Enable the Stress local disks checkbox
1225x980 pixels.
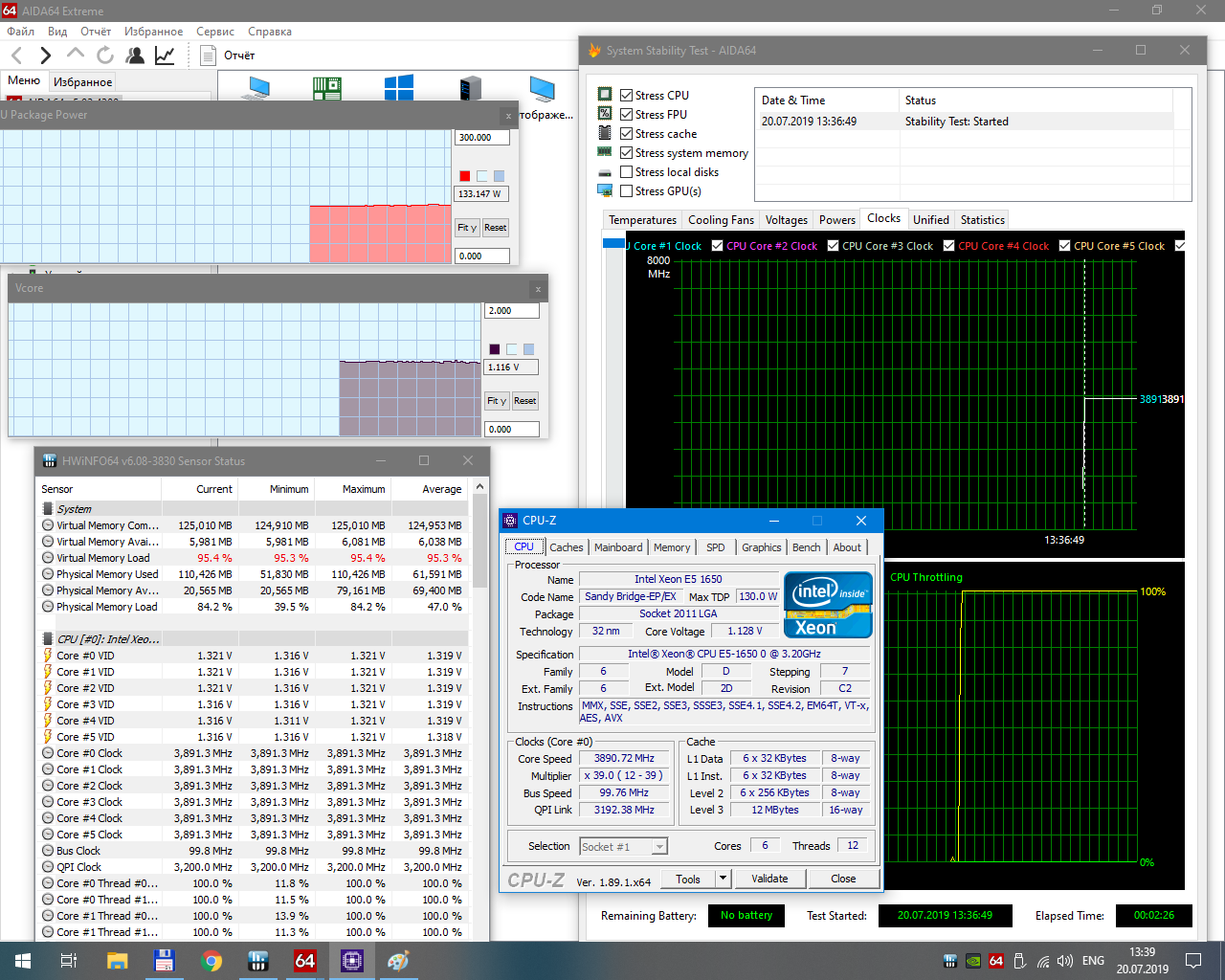coord(626,172)
